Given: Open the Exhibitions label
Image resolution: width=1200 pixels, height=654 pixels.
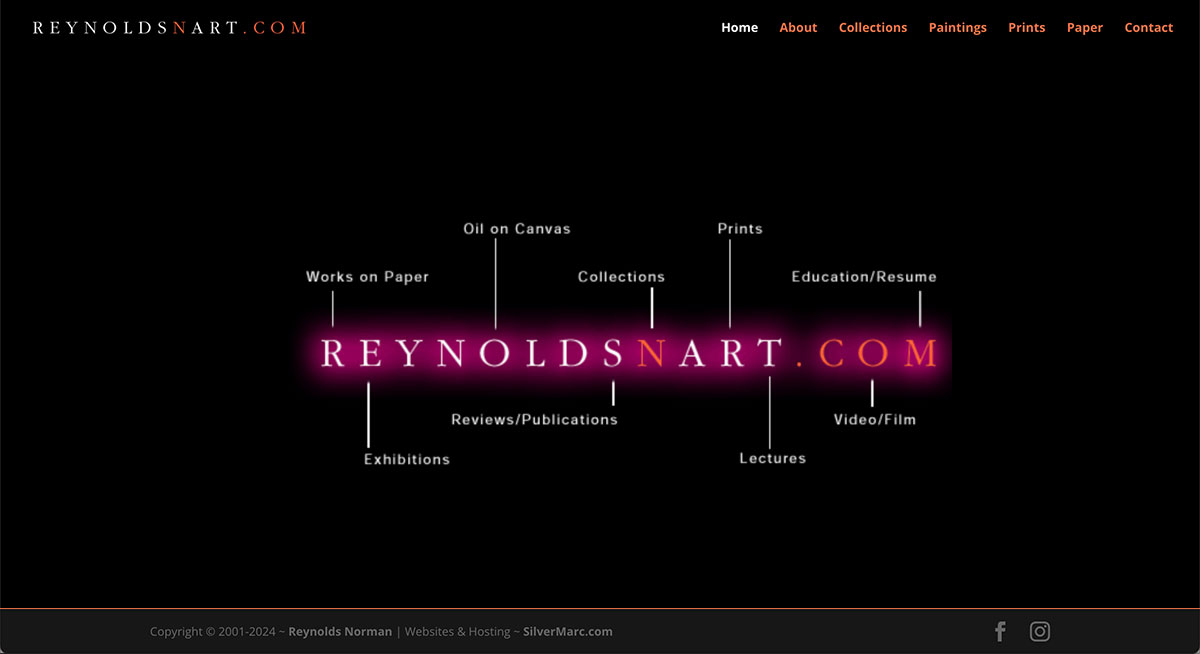Looking at the screenshot, I should pos(407,460).
